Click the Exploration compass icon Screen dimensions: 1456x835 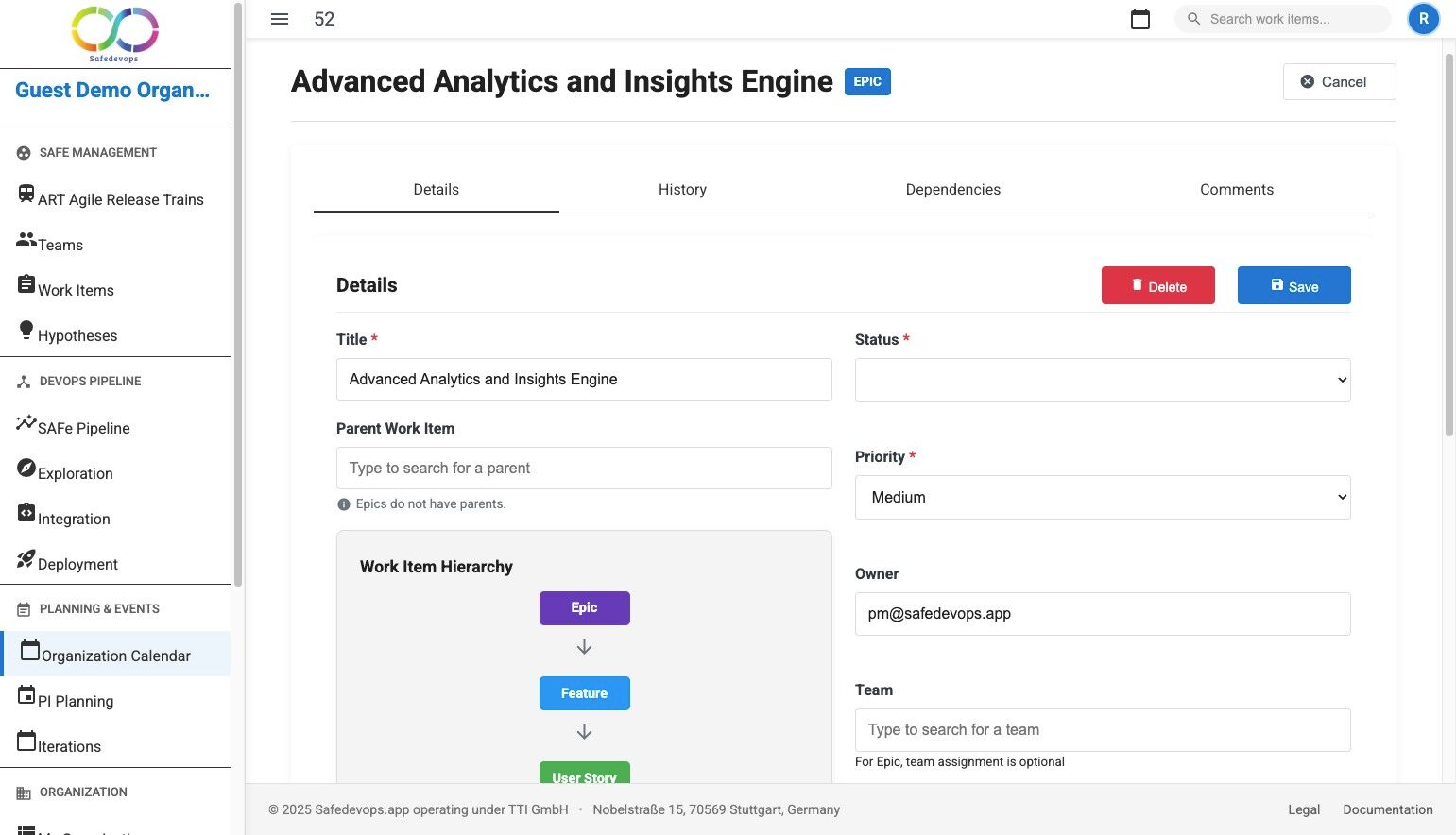pos(26,467)
